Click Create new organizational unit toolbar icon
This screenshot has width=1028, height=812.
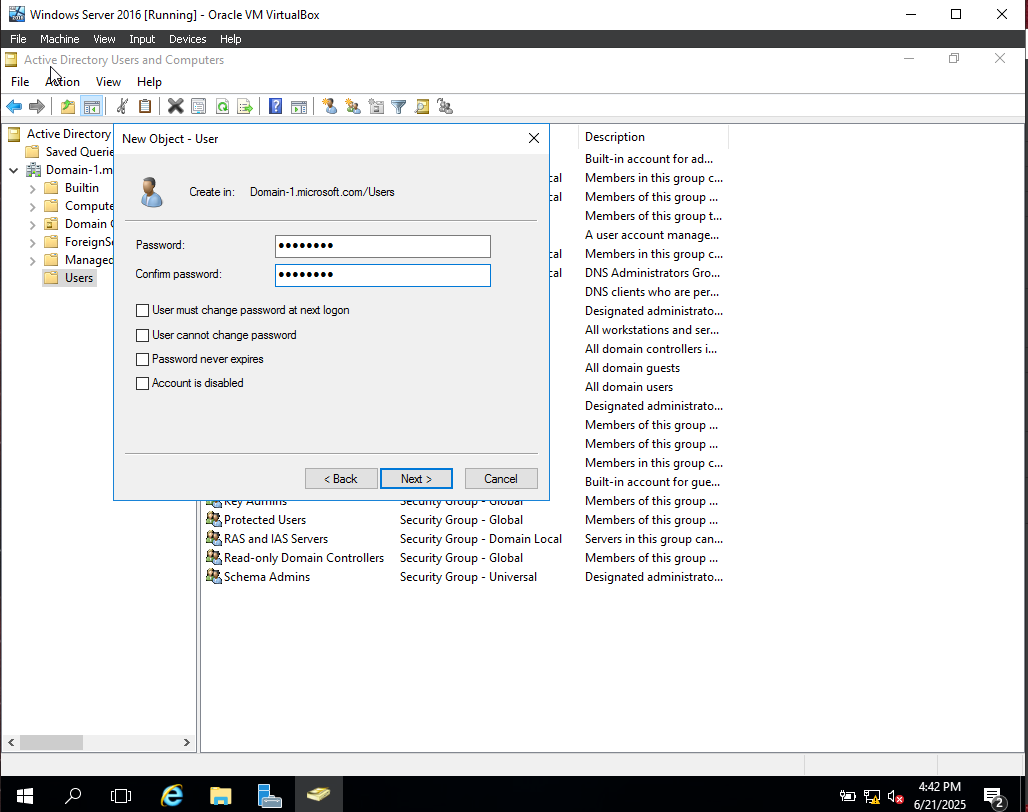[x=376, y=106]
